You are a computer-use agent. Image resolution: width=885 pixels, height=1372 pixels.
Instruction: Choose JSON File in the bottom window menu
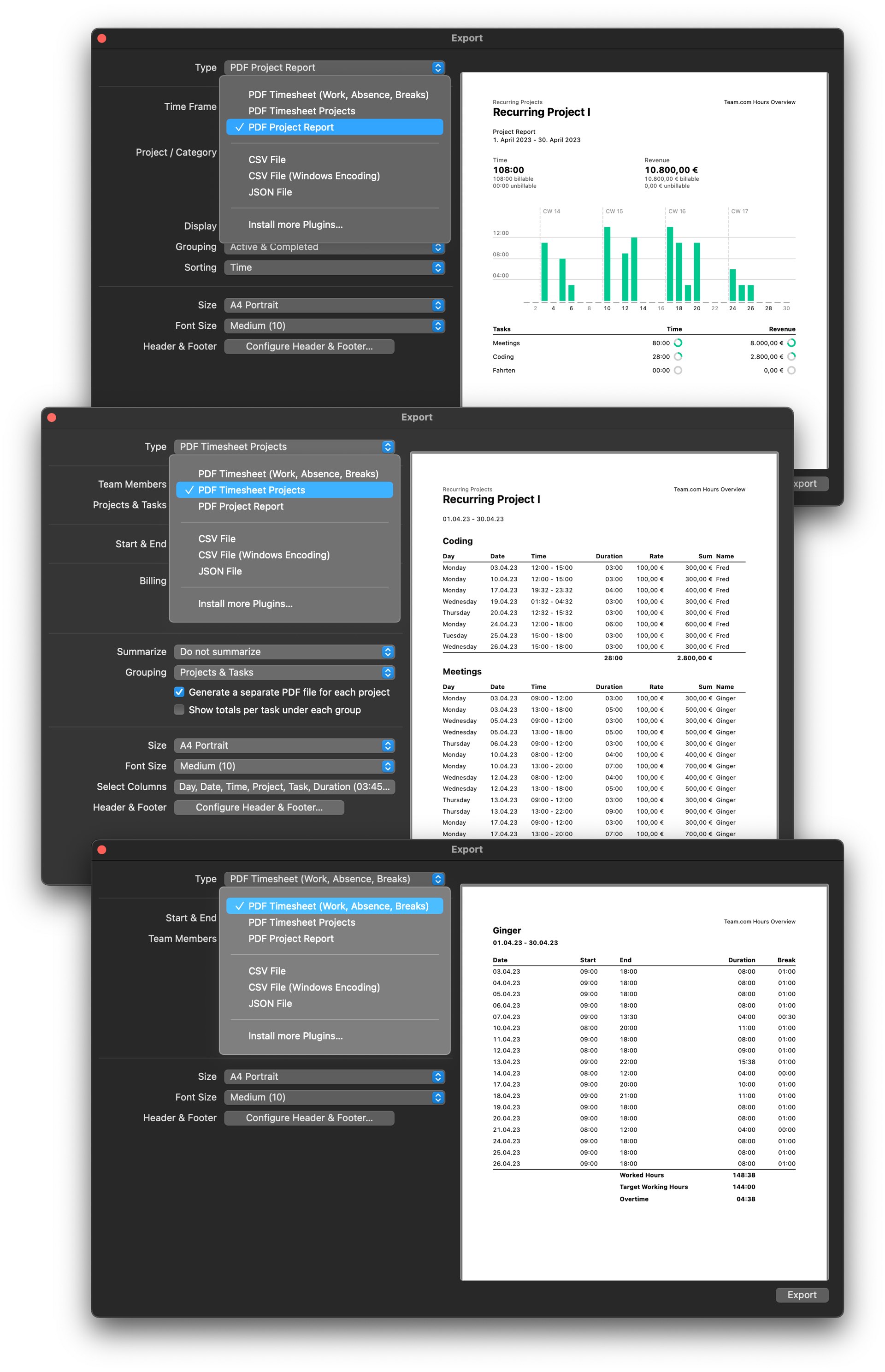tap(335, 1004)
